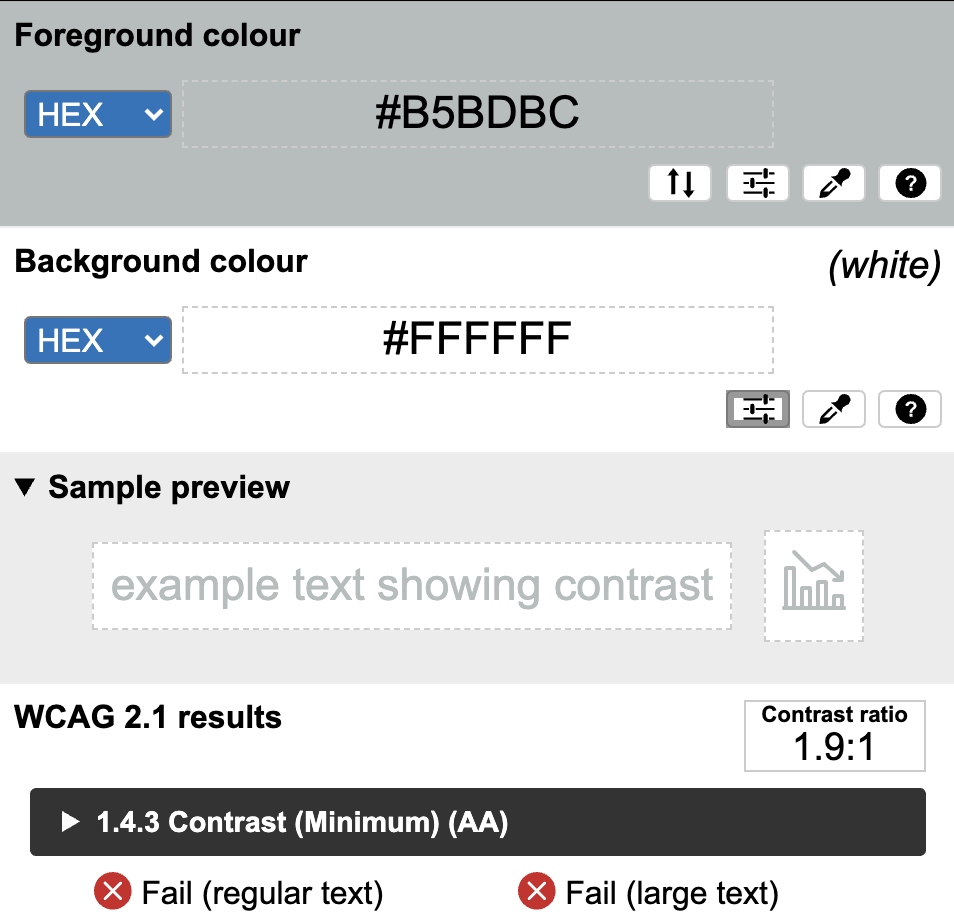Open help for the background colour
The height and width of the screenshot is (924, 954).
pyautogui.click(x=910, y=409)
